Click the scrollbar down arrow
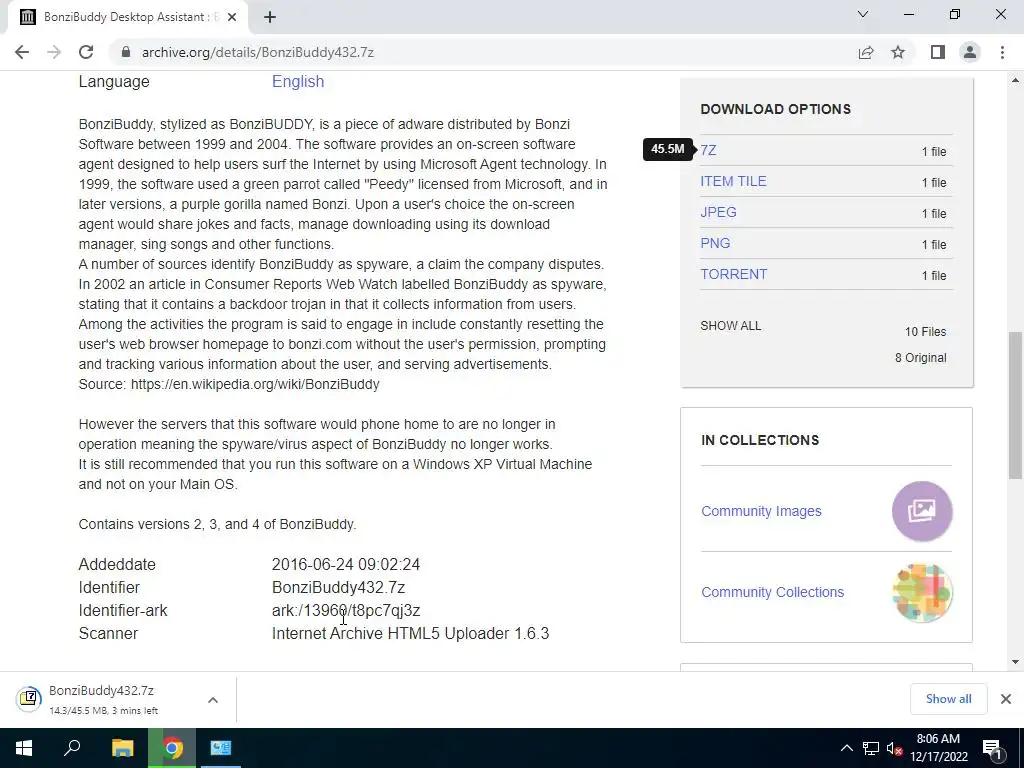The width and height of the screenshot is (1024, 768). pos(1015,662)
